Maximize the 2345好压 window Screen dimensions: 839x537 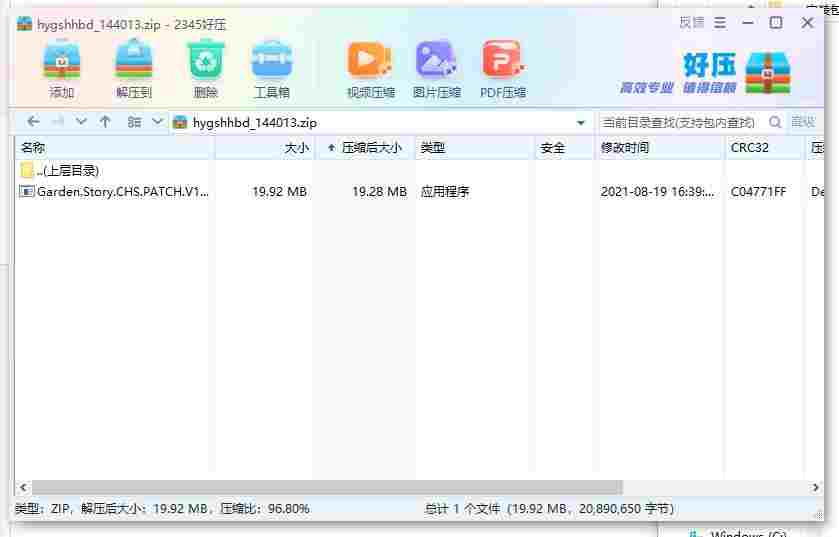[x=776, y=23]
